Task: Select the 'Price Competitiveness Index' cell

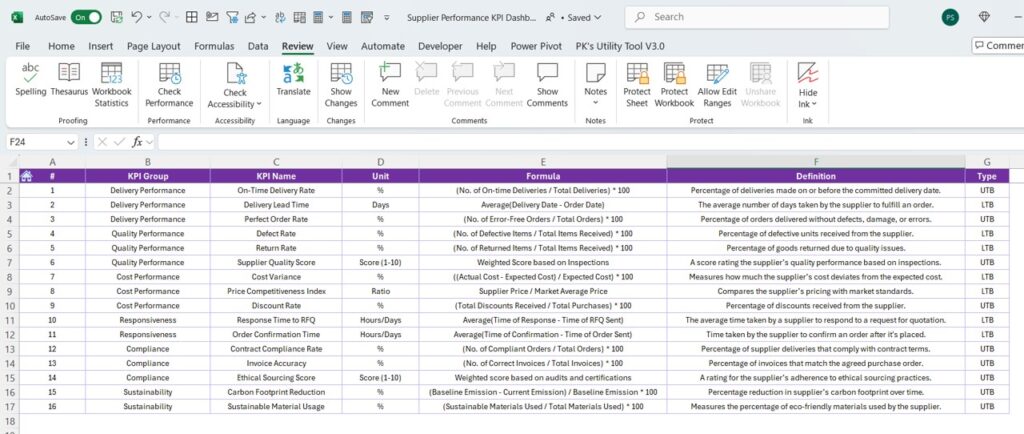Action: click(x=276, y=291)
